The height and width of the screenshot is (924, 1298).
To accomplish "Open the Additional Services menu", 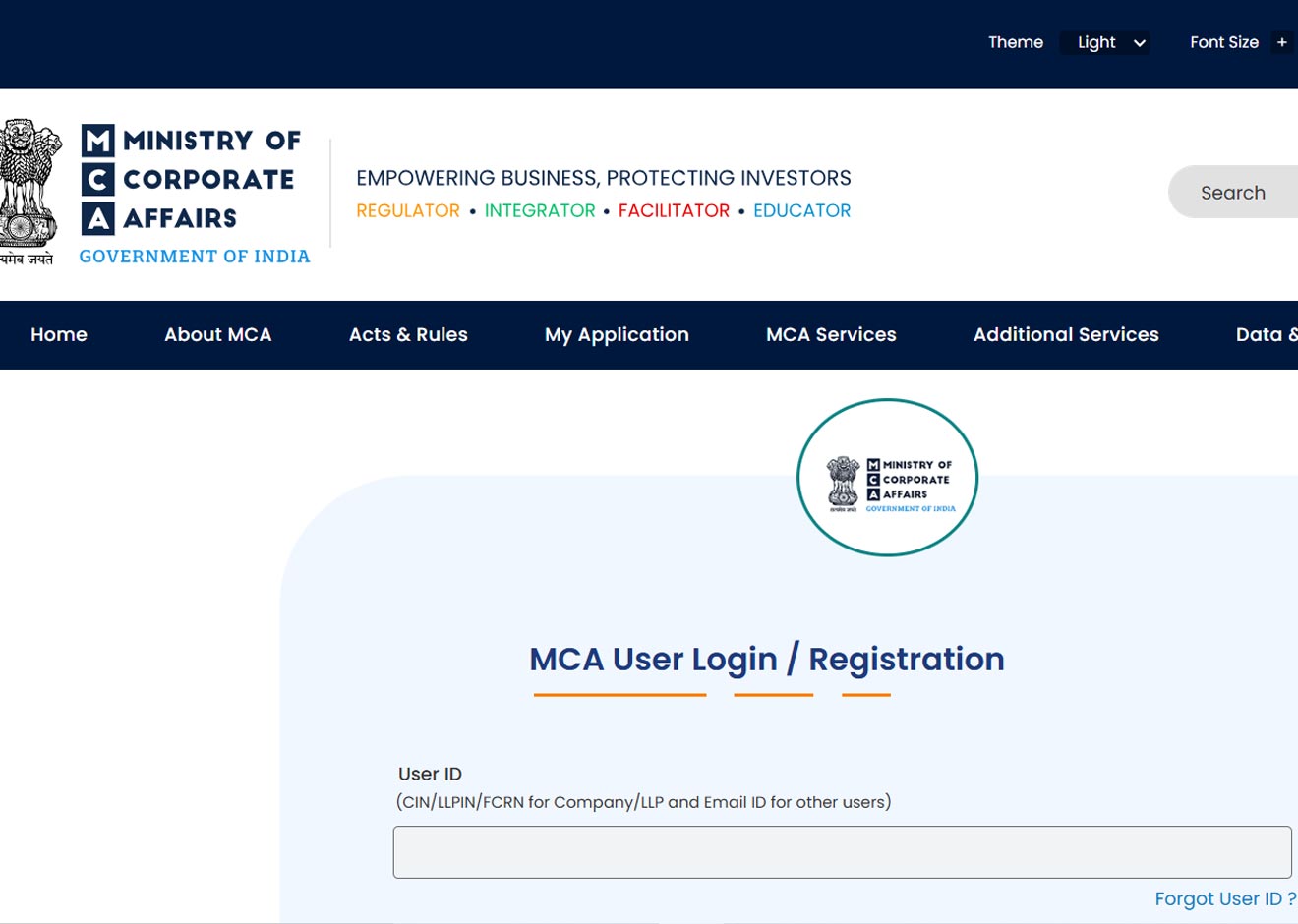I will (x=1065, y=334).
